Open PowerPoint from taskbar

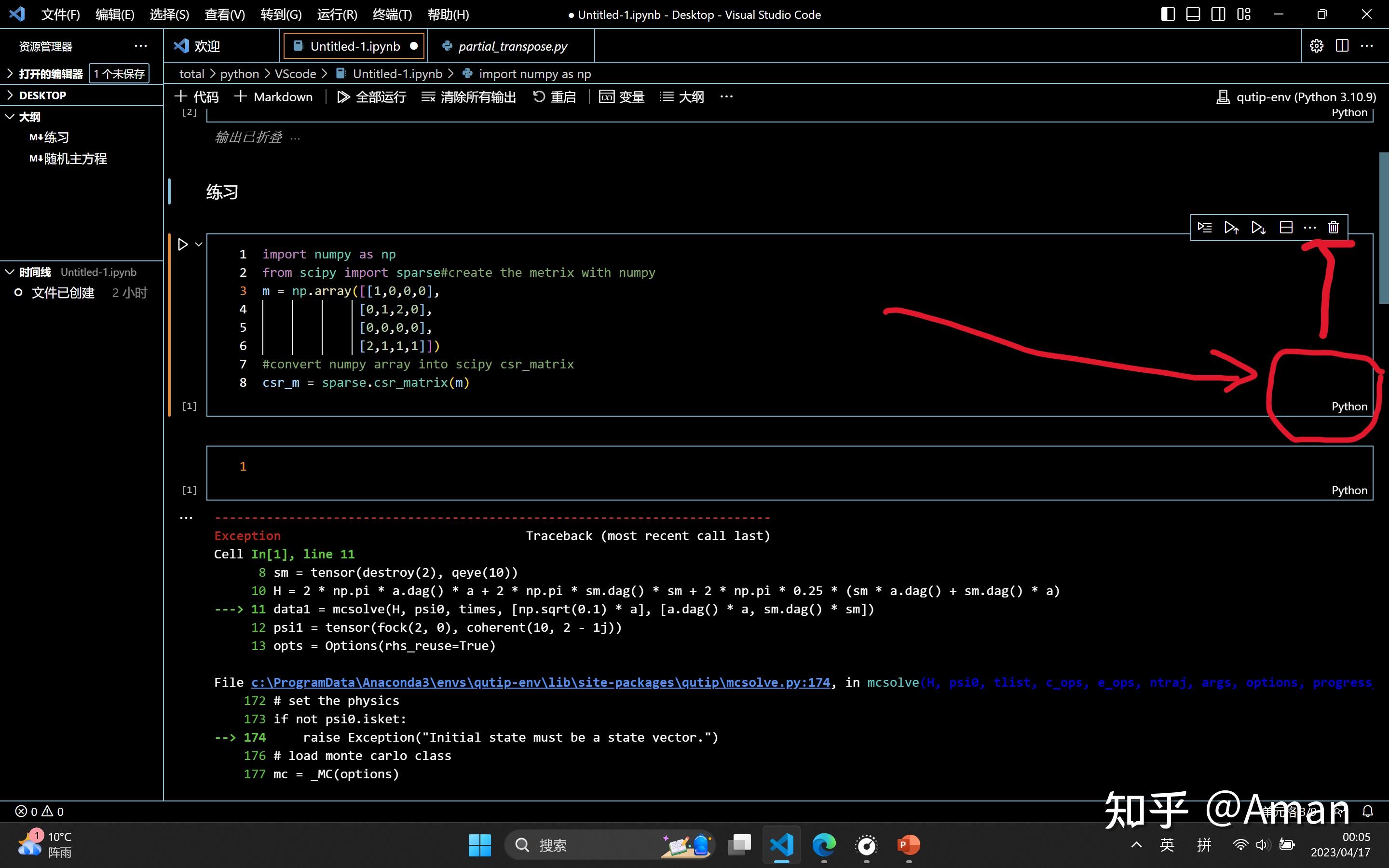tap(908, 845)
